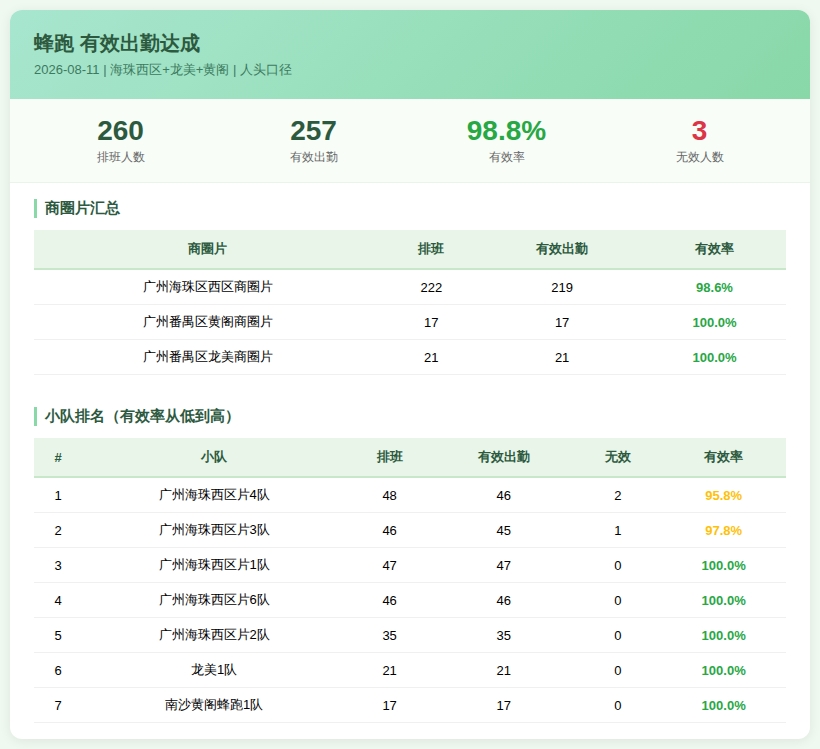
Task: Click the 小队排名 section heading
Action: click(141, 416)
